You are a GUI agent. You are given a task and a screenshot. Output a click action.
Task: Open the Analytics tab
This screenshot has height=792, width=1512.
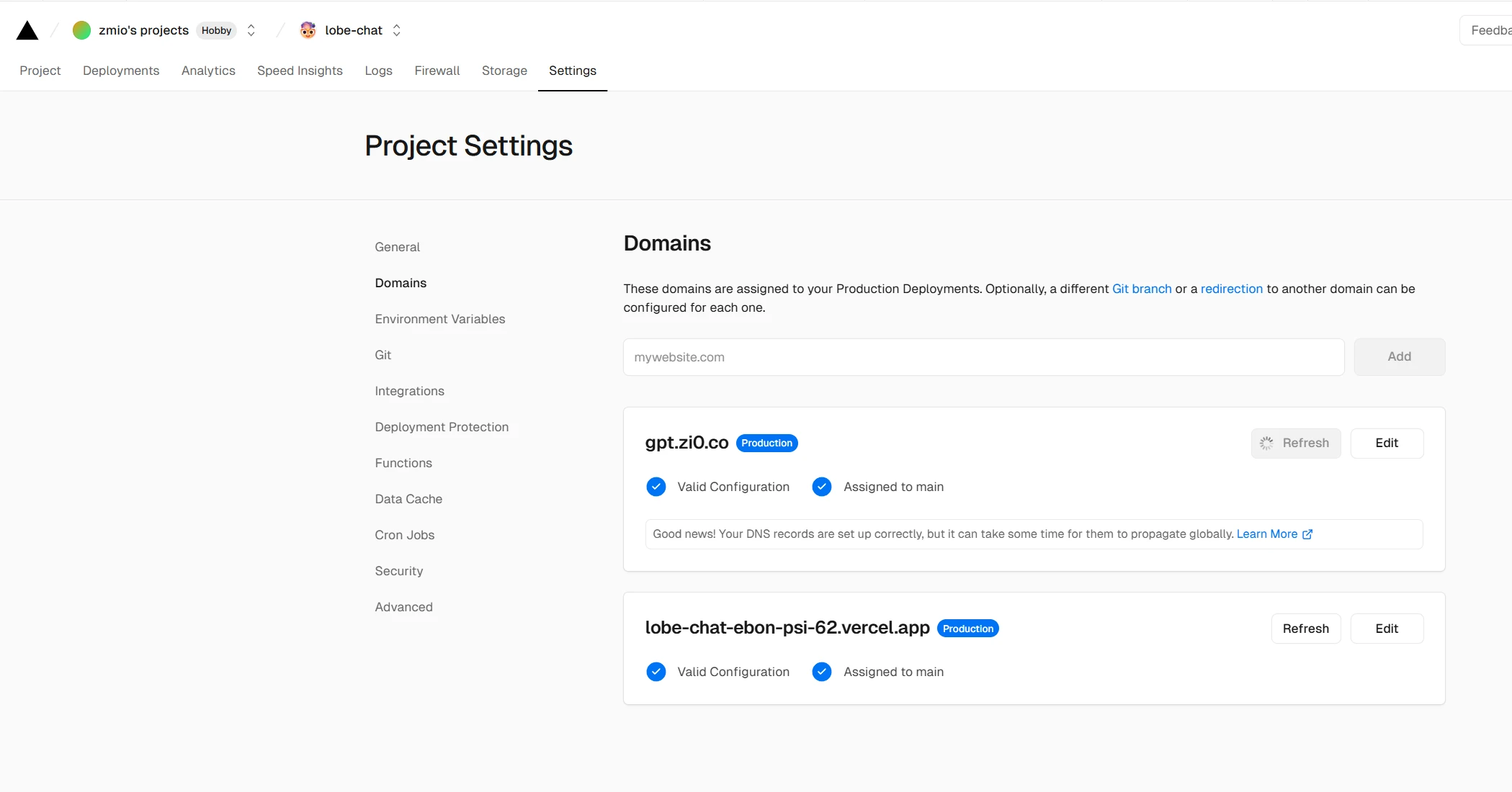(x=208, y=71)
